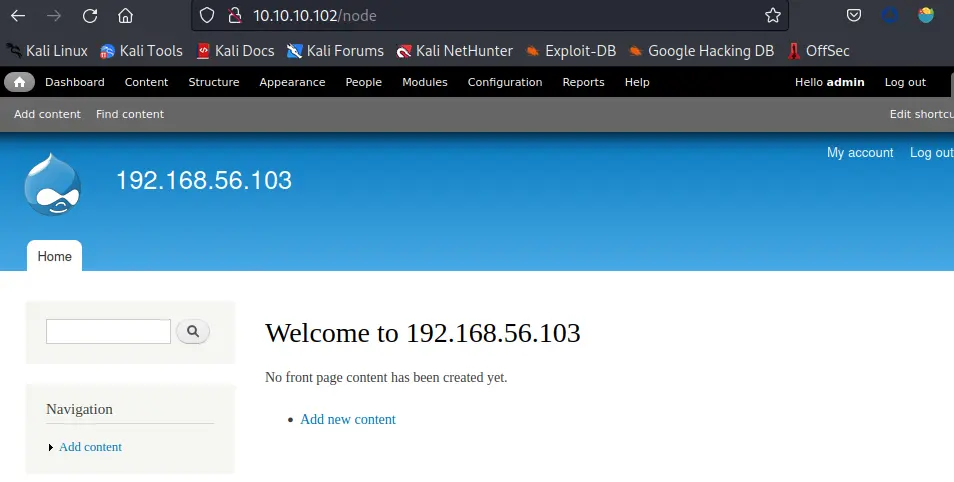Click the insecure connection padlock icon
This screenshot has width=954, height=482.
[235, 15]
